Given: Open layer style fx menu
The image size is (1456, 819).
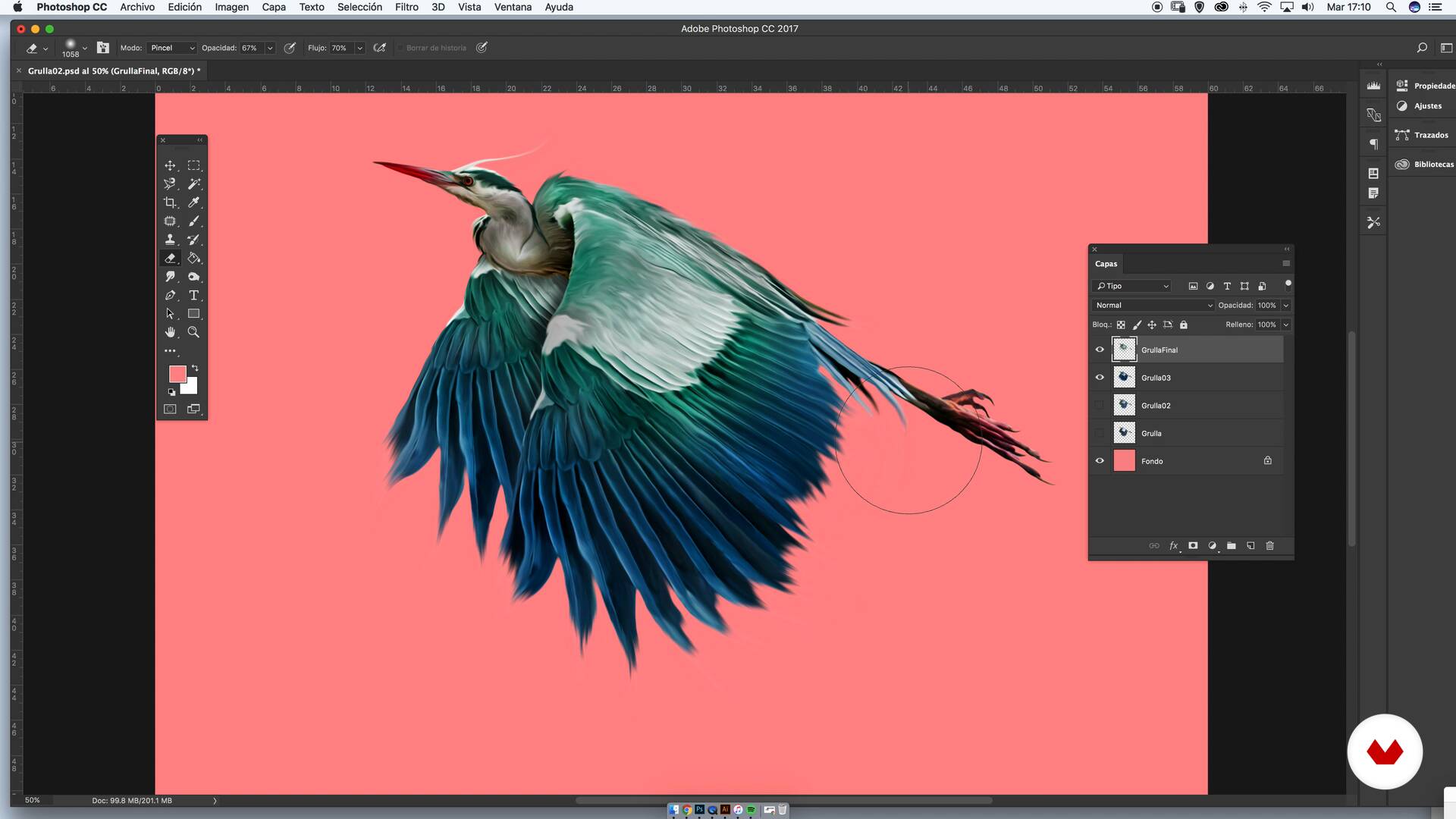Looking at the screenshot, I should coord(1174,545).
